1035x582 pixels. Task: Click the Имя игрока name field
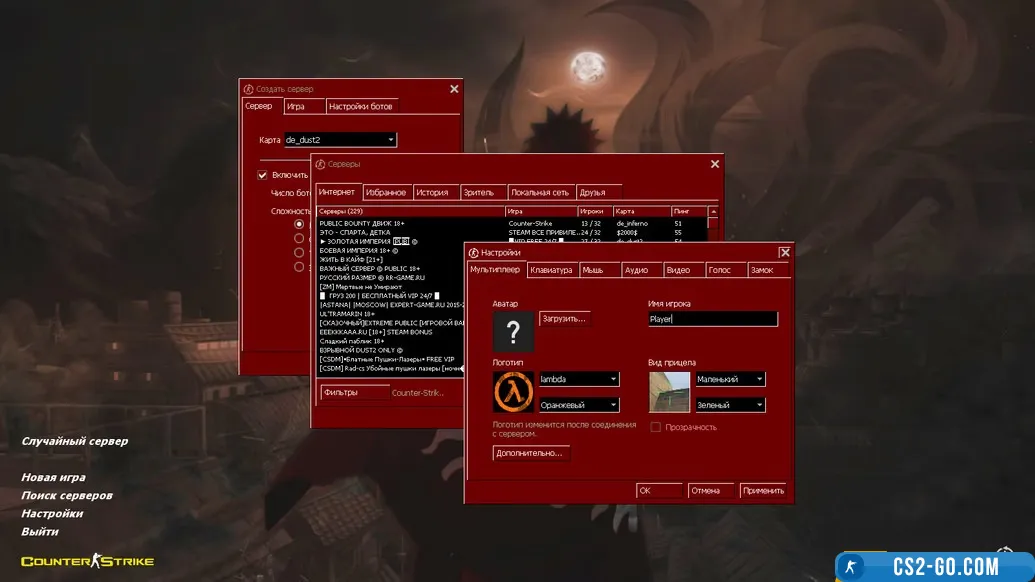click(712, 319)
